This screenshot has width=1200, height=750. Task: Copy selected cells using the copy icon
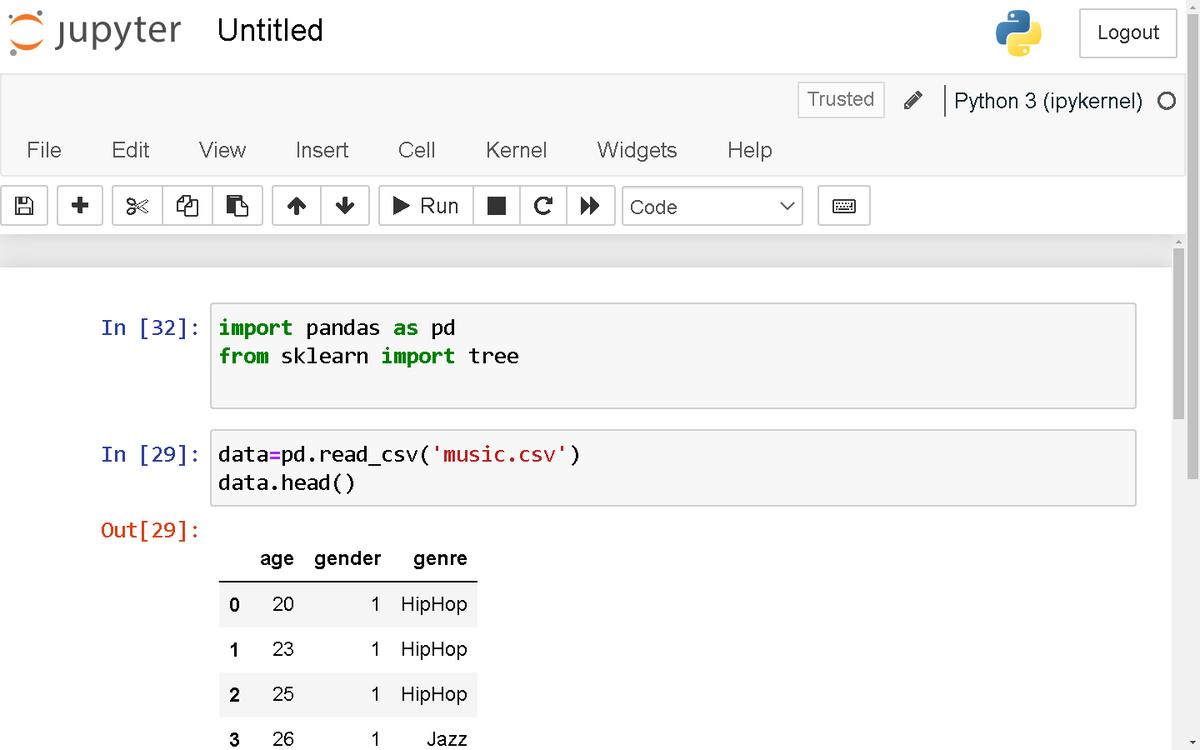pos(187,206)
